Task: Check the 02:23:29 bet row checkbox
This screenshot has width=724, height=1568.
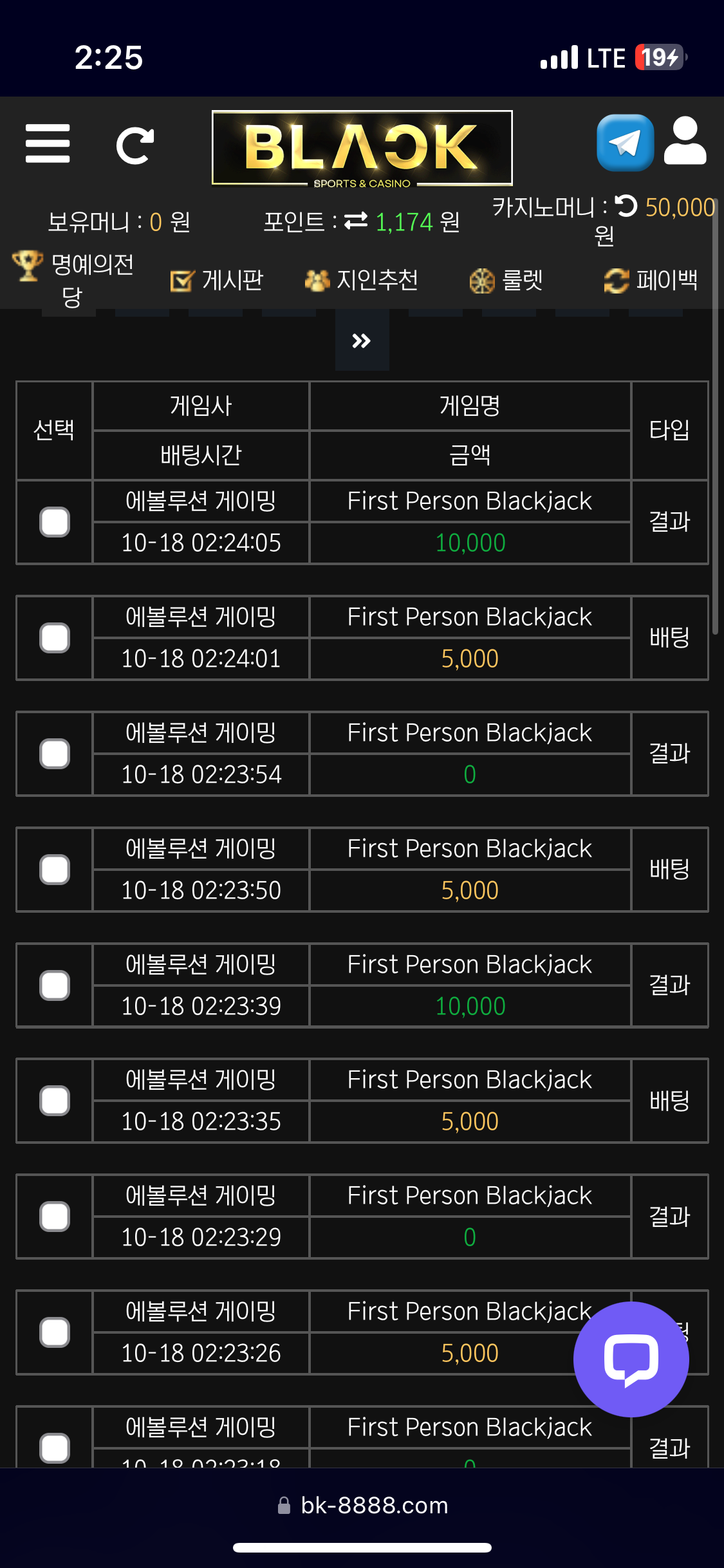Action: point(55,1217)
